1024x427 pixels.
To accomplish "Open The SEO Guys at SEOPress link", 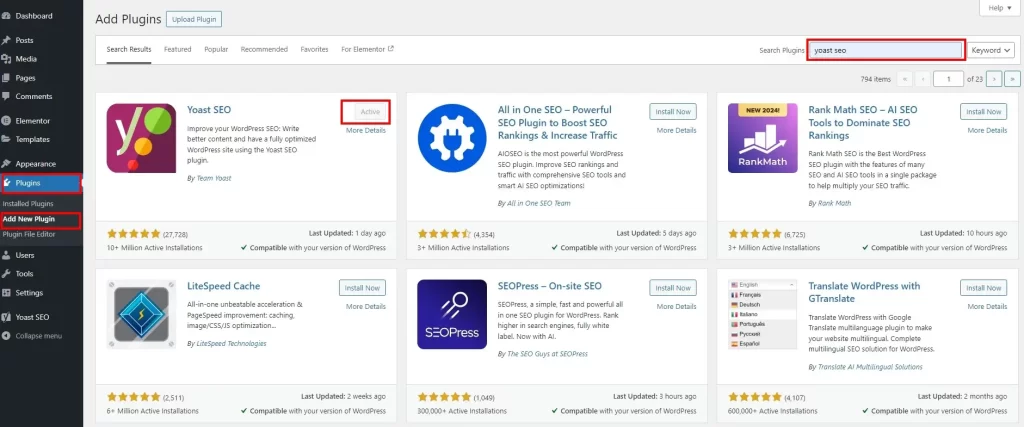I will tap(547, 354).
